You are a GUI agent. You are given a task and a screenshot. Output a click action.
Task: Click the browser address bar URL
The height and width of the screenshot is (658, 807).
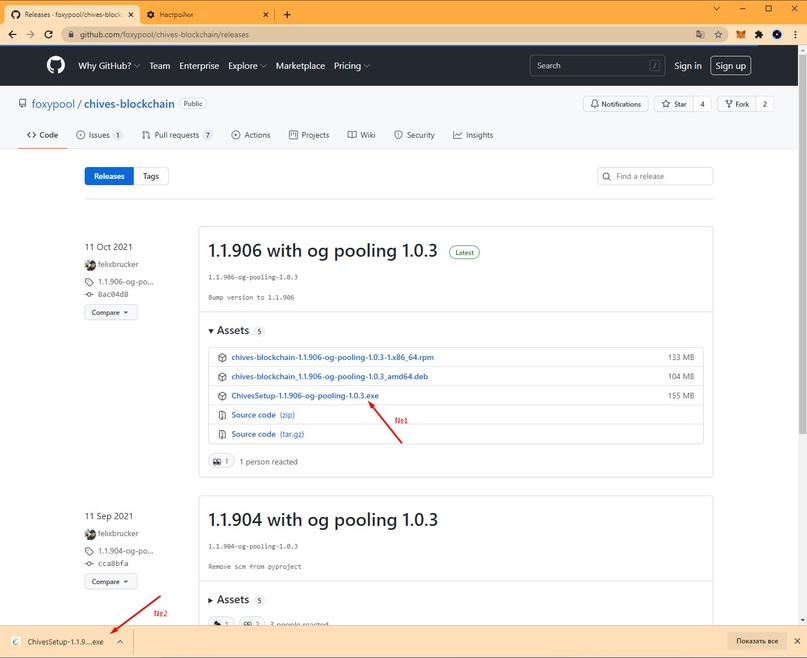click(x=164, y=34)
